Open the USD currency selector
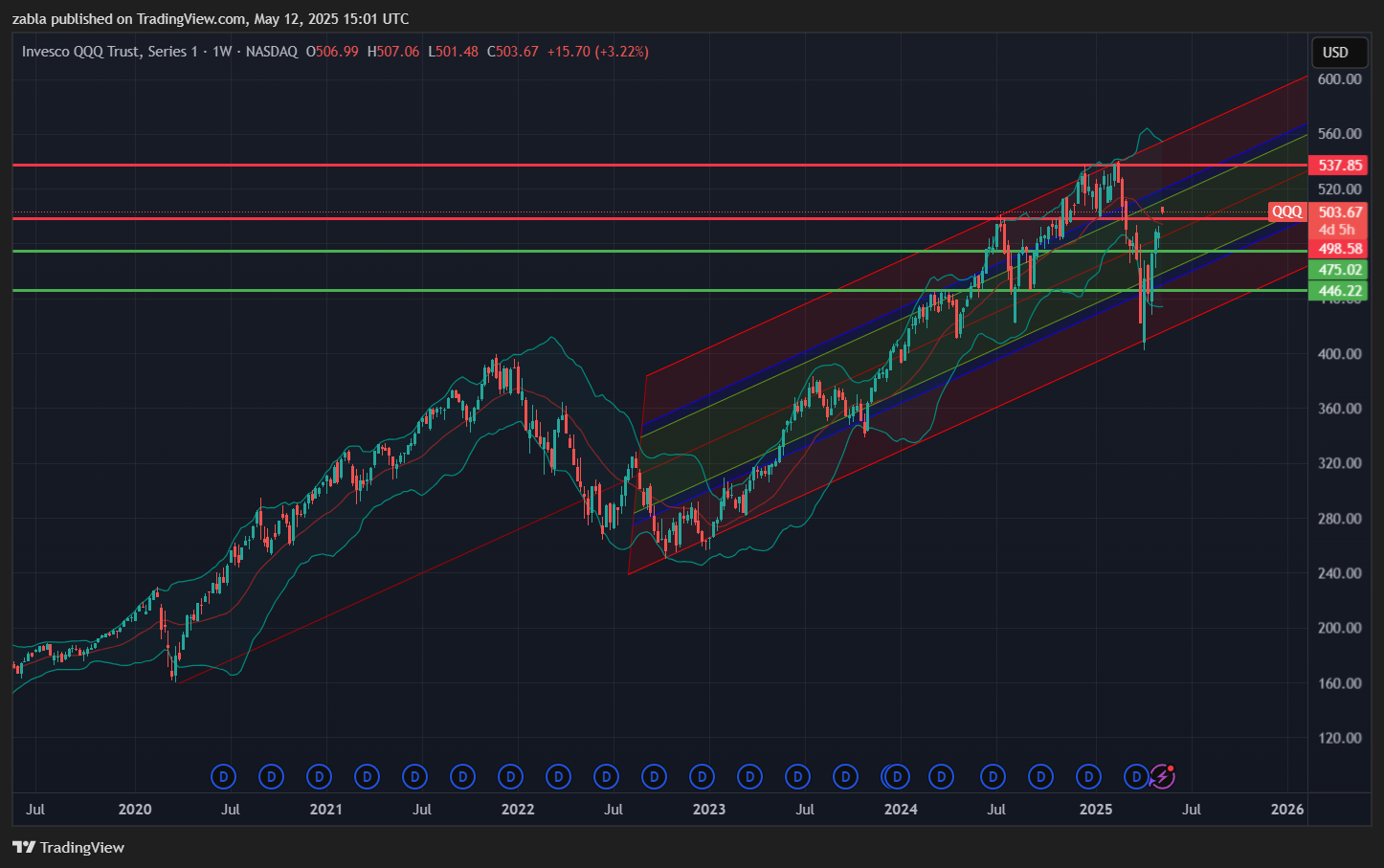Viewport: 1384px width, 868px height. [x=1335, y=53]
